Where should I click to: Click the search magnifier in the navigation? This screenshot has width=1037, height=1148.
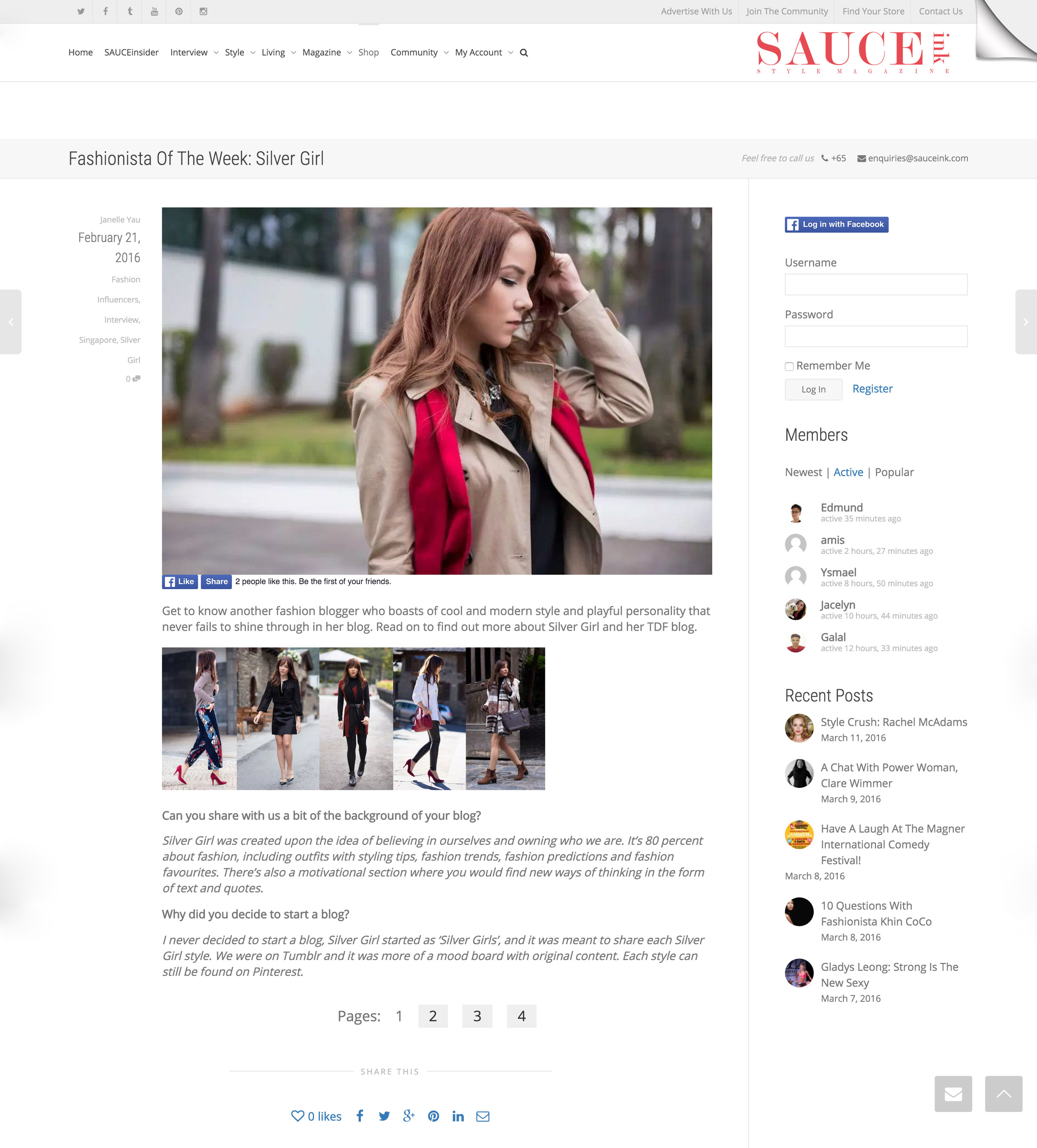coord(524,52)
